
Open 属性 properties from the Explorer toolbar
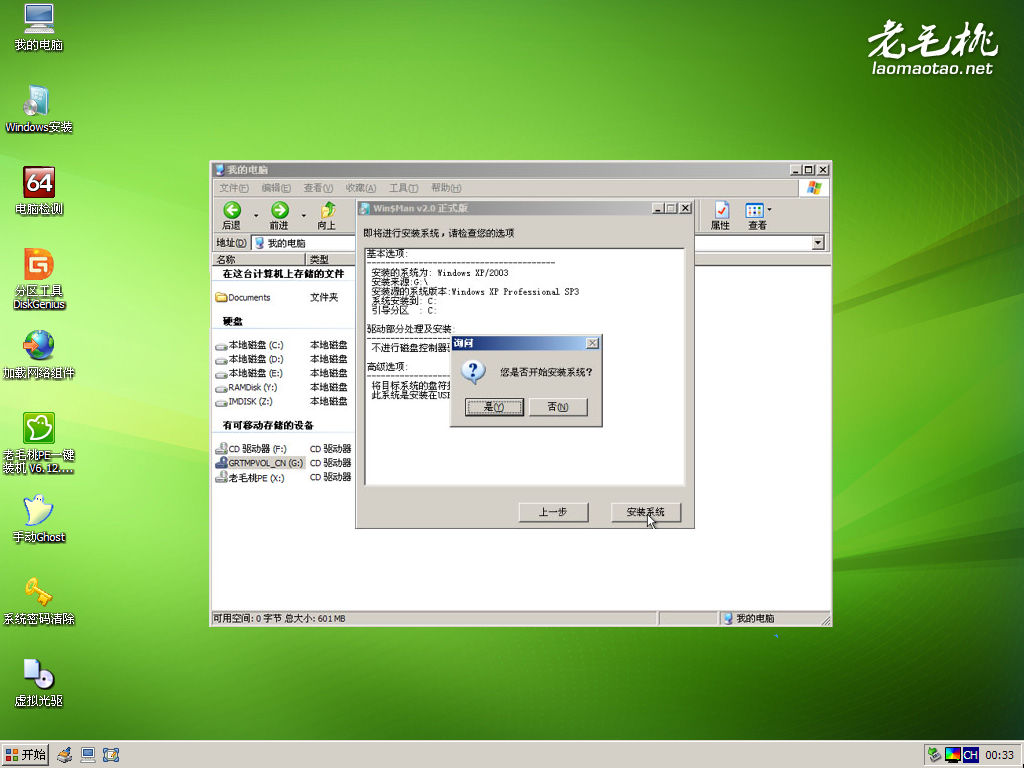click(x=720, y=216)
